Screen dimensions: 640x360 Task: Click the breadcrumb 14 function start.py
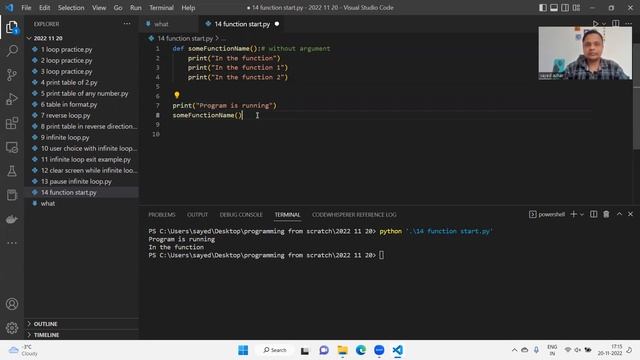pos(185,38)
